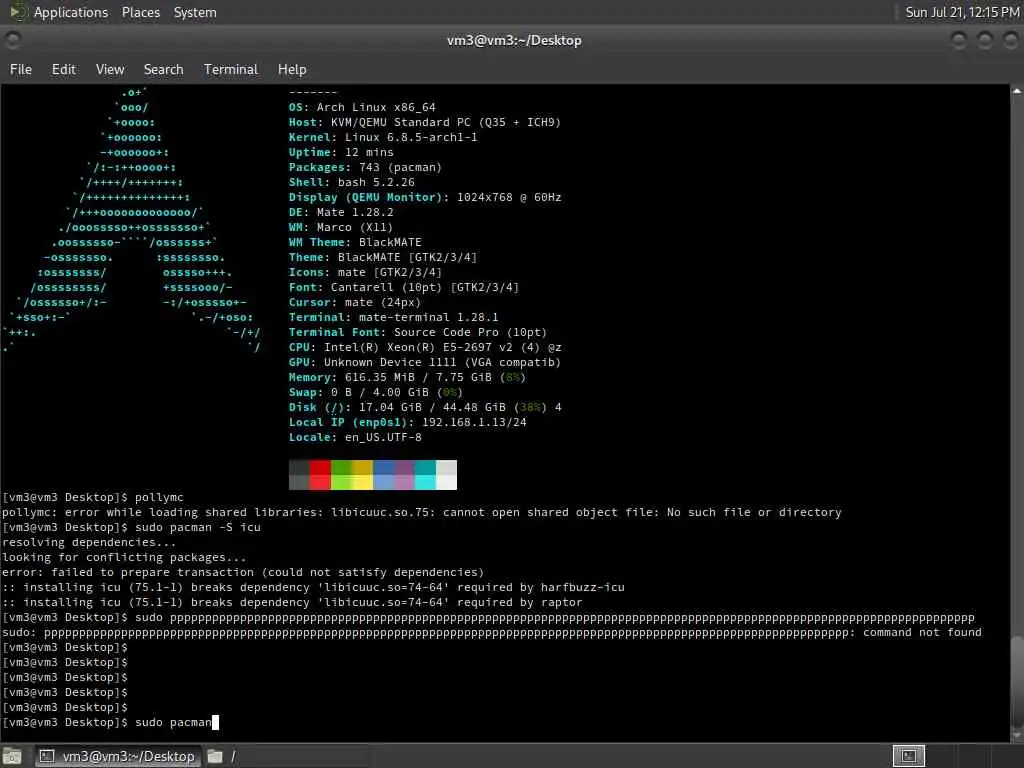1024x768 pixels.
Task: Open the terminal Help menu
Action: point(291,69)
